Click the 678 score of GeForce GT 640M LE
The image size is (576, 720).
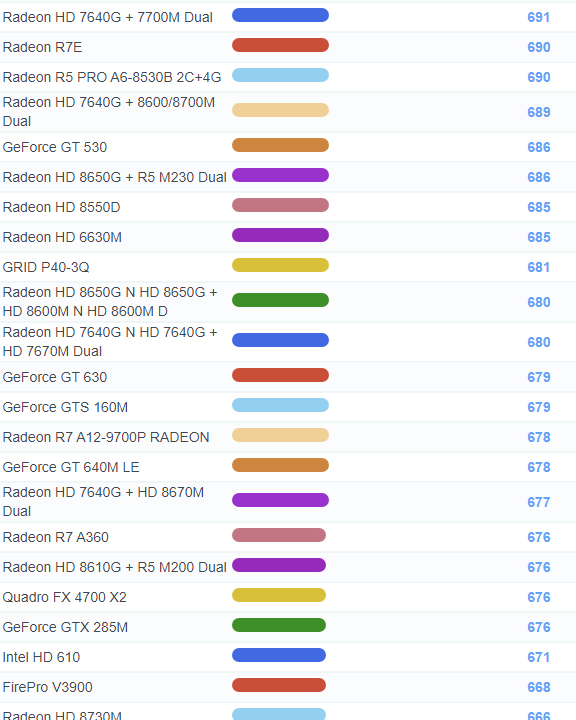pos(539,467)
